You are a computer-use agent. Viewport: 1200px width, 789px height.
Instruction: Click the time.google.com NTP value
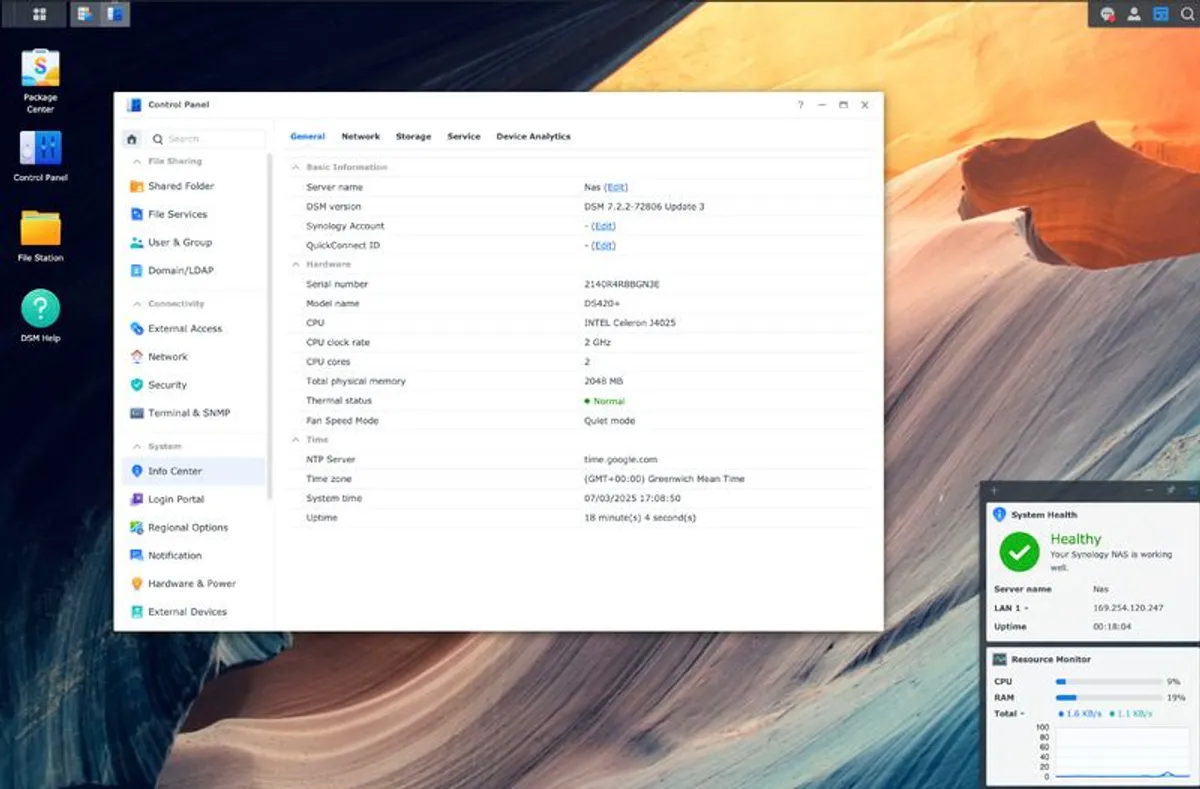pyautogui.click(x=621, y=459)
